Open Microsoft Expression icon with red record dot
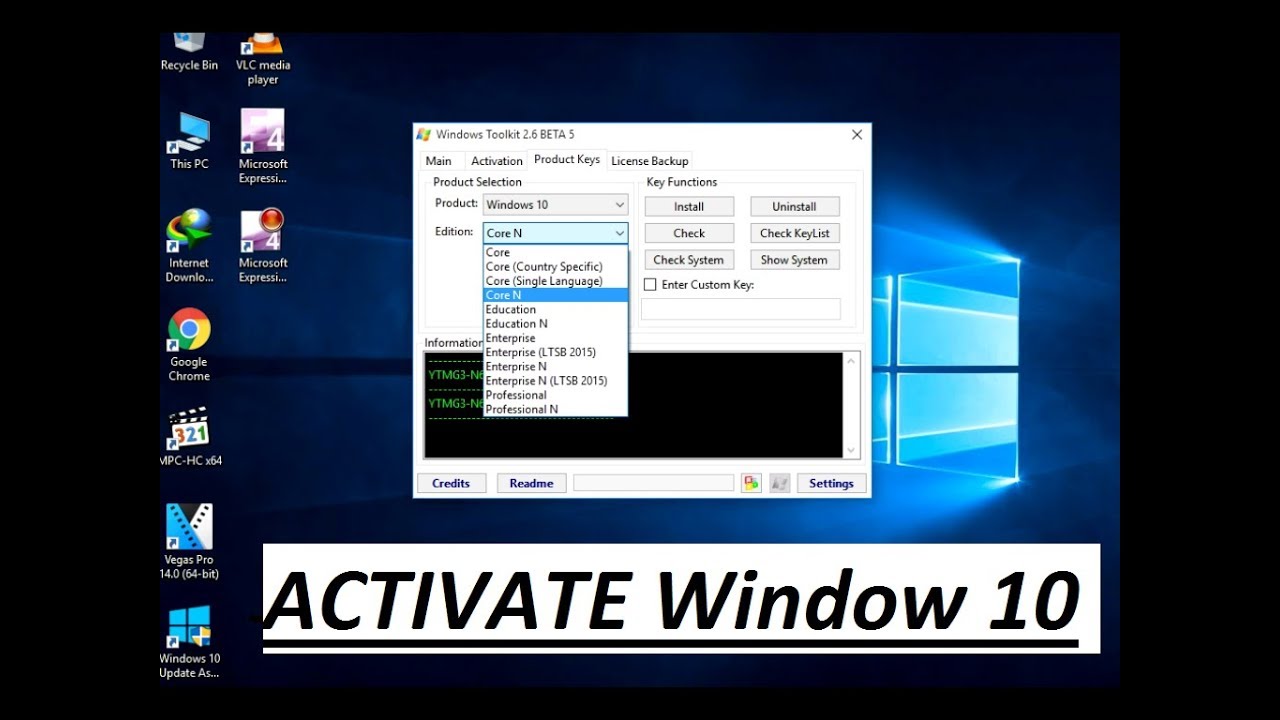The image size is (1280, 720). point(263,246)
